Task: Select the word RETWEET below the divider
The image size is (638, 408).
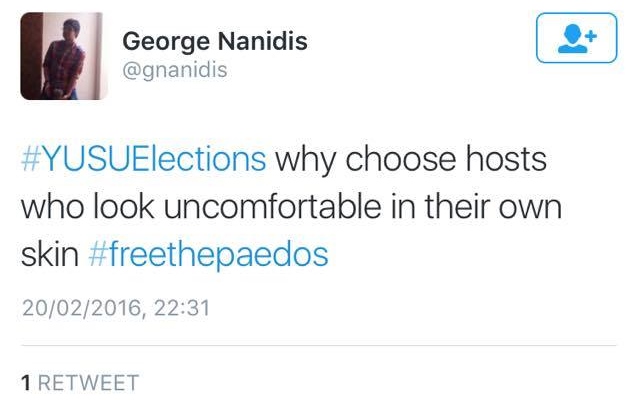Action: click(88, 383)
